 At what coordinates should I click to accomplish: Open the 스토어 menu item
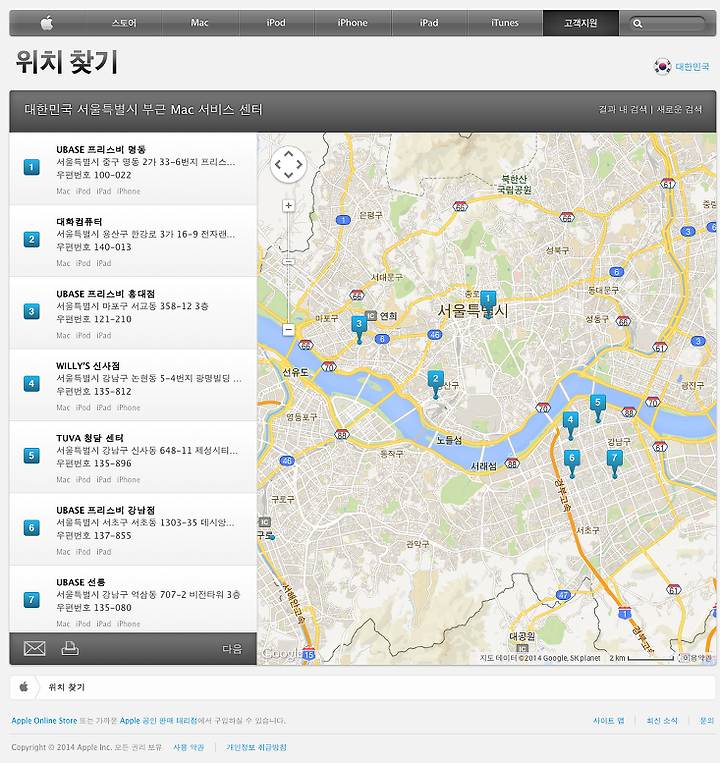click(x=124, y=23)
